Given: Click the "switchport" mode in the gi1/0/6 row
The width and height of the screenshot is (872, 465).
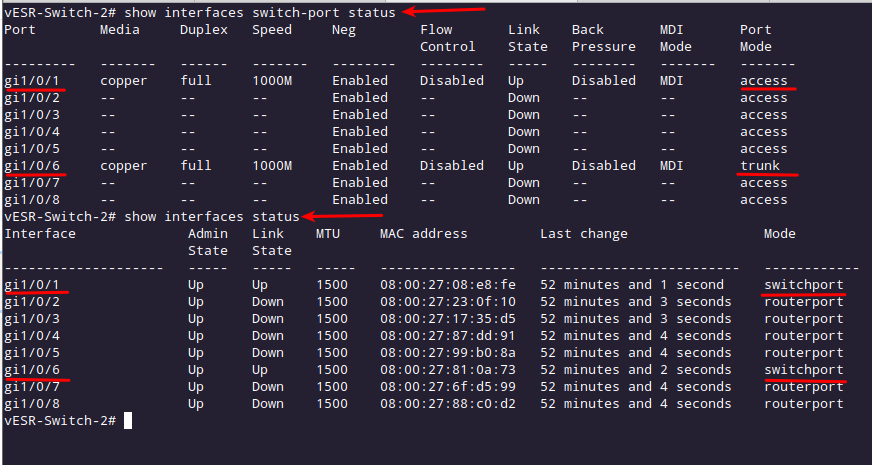Looking at the screenshot, I should (x=804, y=370).
